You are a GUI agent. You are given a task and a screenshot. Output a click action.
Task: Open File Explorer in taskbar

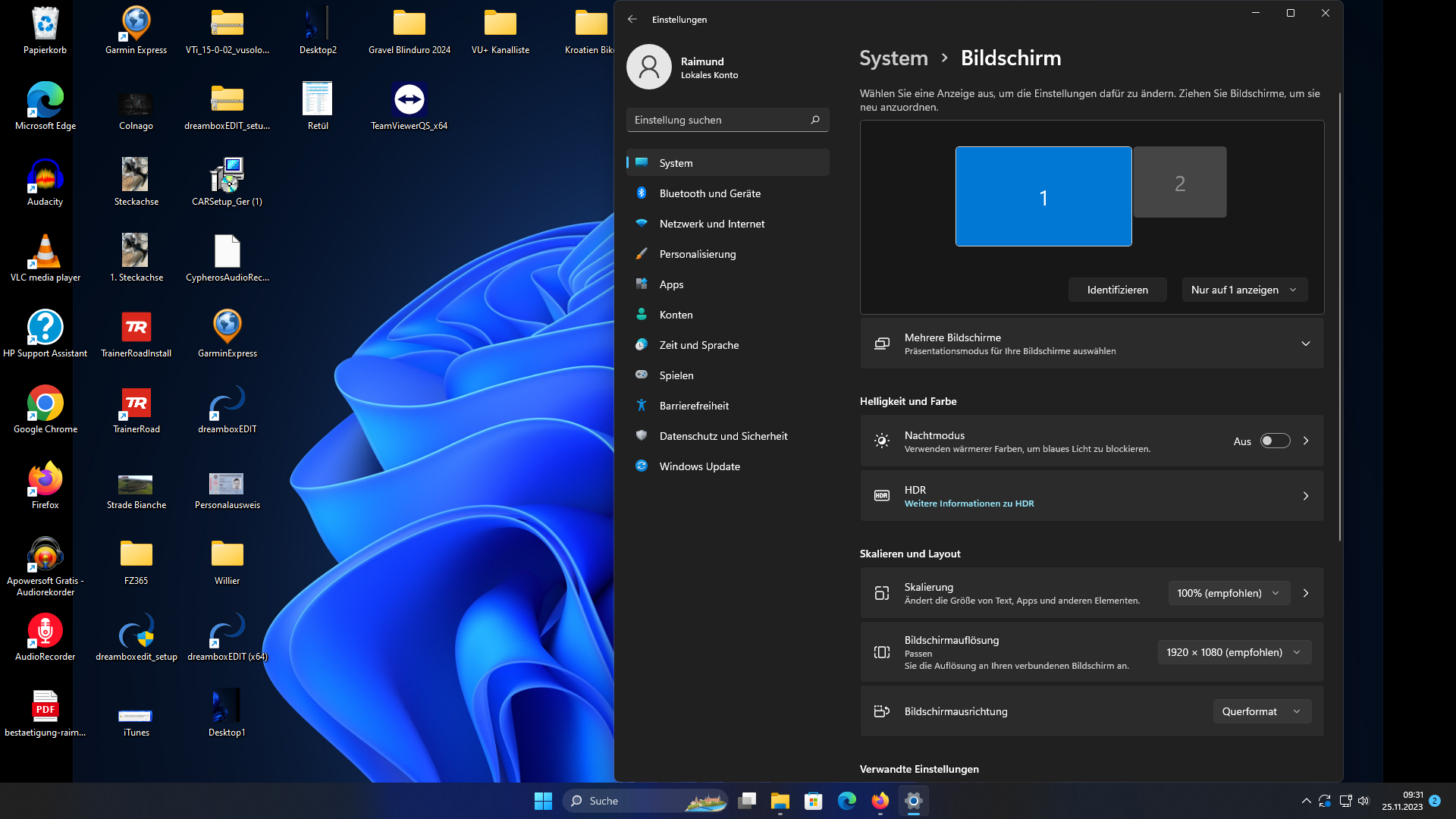780,801
